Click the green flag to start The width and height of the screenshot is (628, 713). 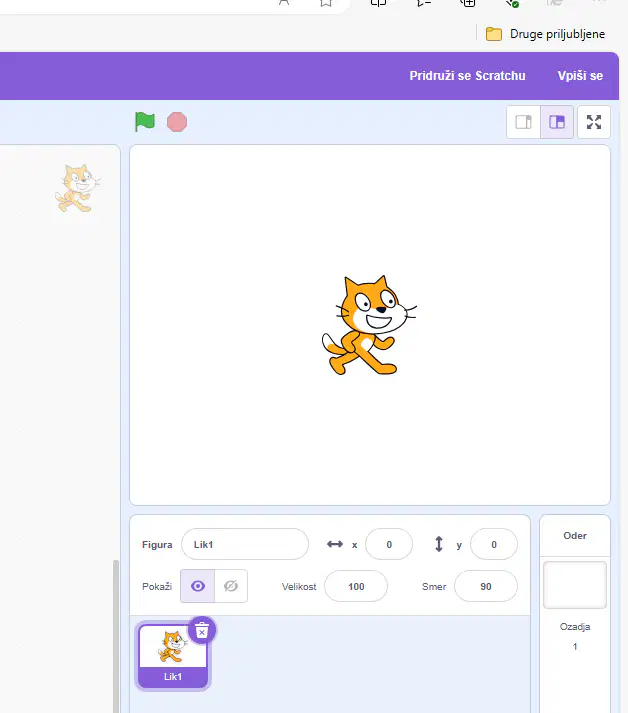click(x=145, y=122)
